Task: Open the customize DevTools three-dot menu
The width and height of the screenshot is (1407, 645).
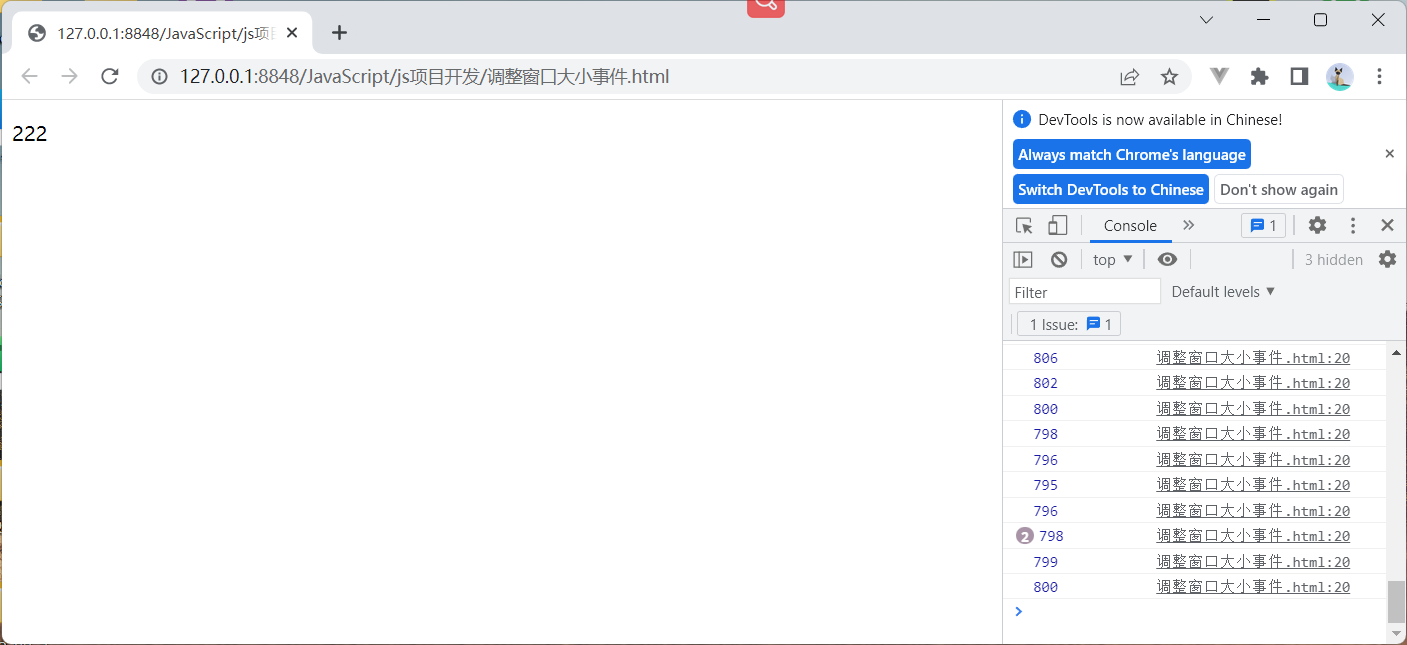Action: [x=1352, y=225]
